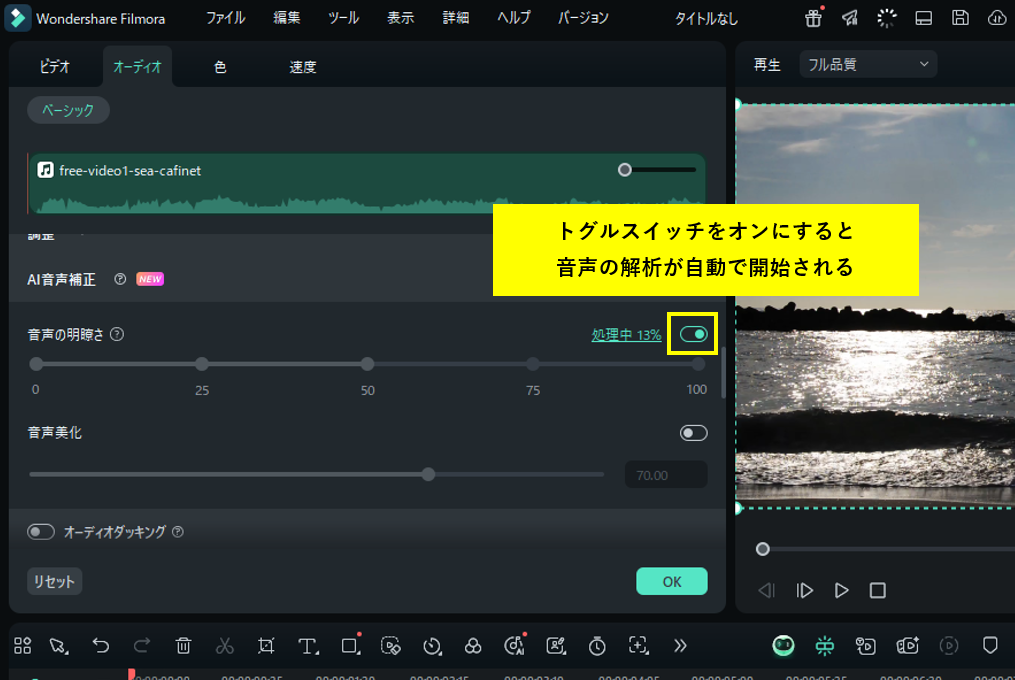The width and height of the screenshot is (1015, 680).
Task: Turn off the 音声の明瞭さ toggle switch
Action: click(692, 335)
